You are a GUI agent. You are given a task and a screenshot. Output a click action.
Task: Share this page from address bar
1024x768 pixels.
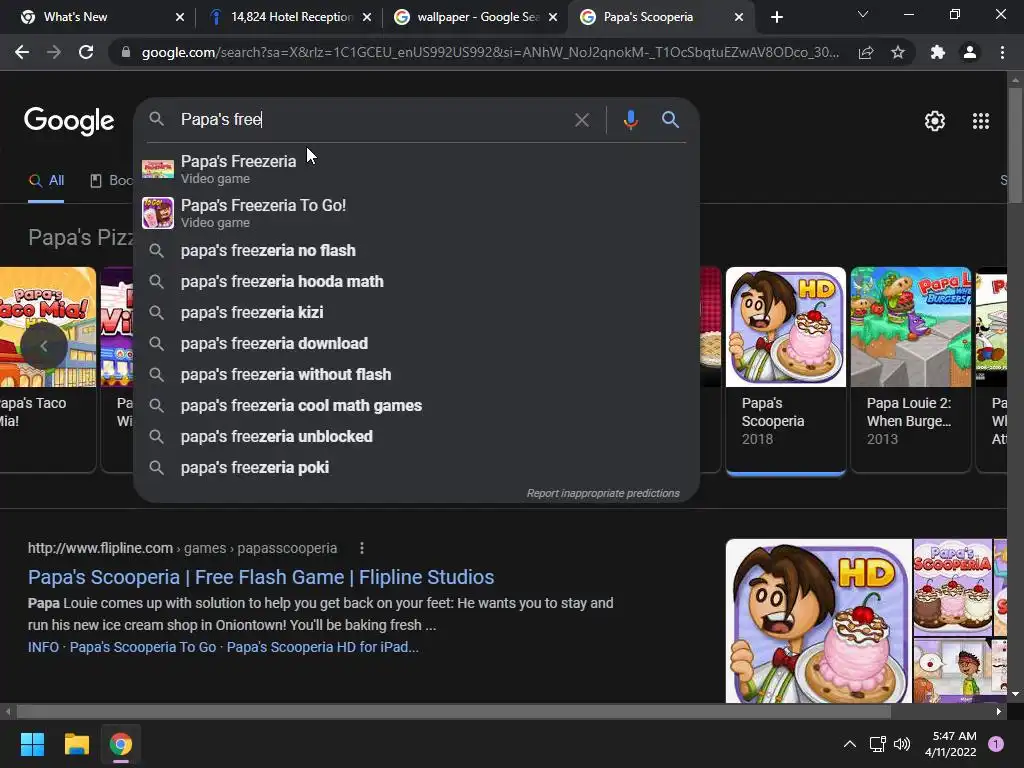click(866, 52)
